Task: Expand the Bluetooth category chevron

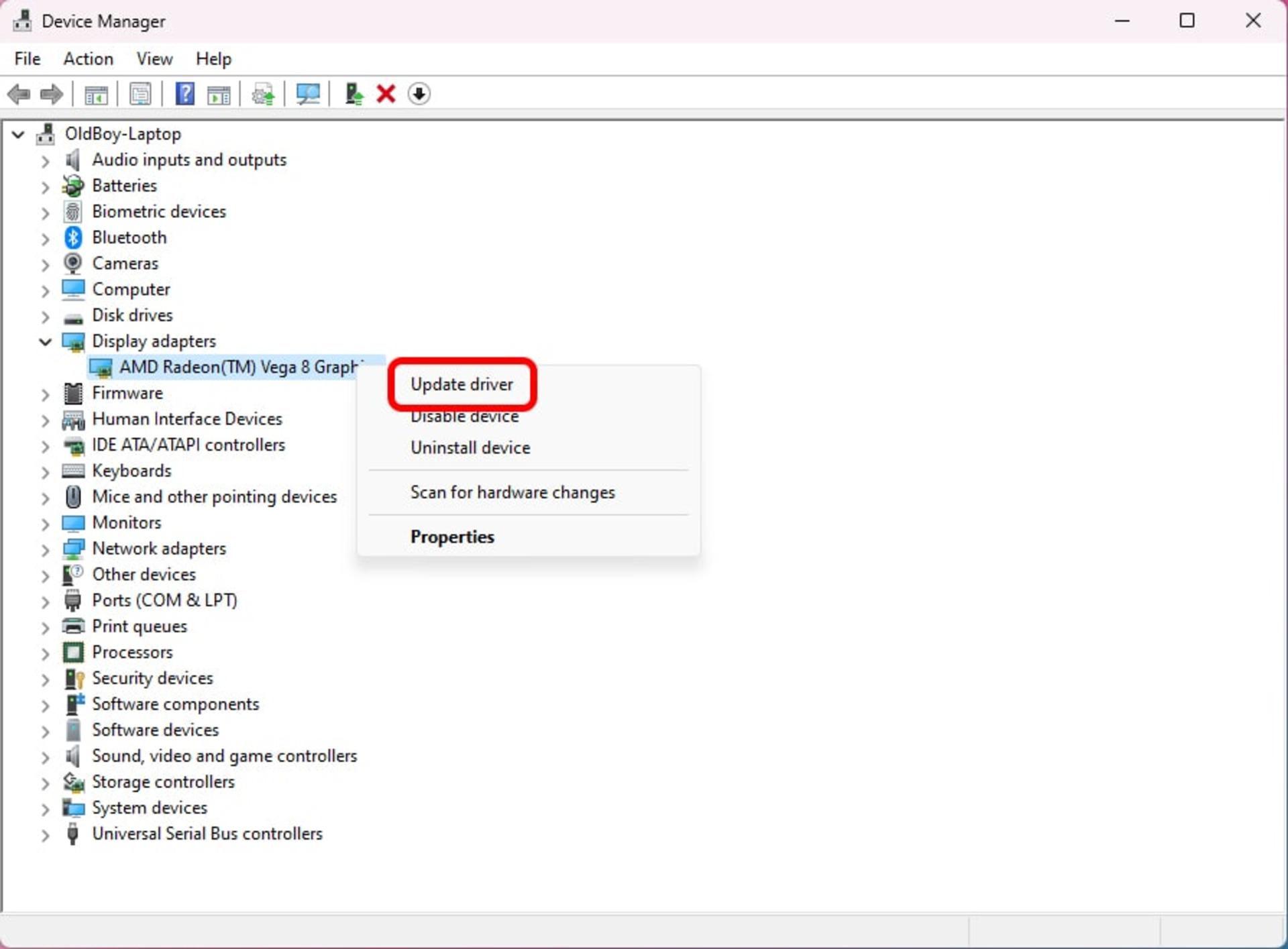Action: point(45,239)
